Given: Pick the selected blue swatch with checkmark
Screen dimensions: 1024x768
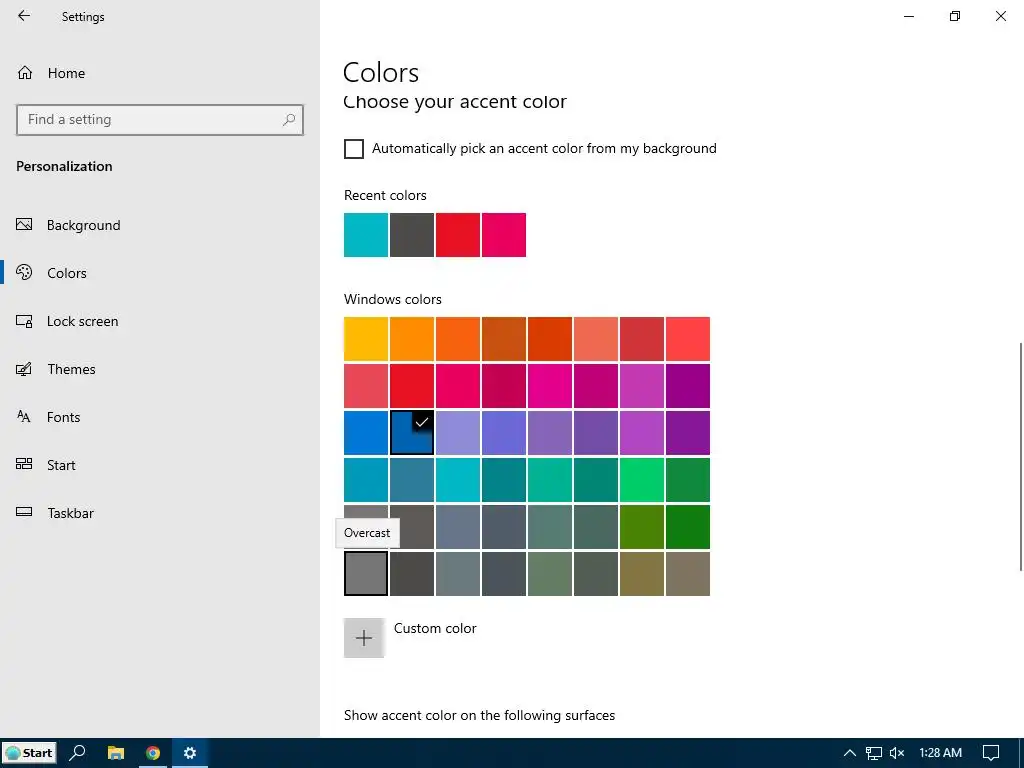Looking at the screenshot, I should coord(411,433).
